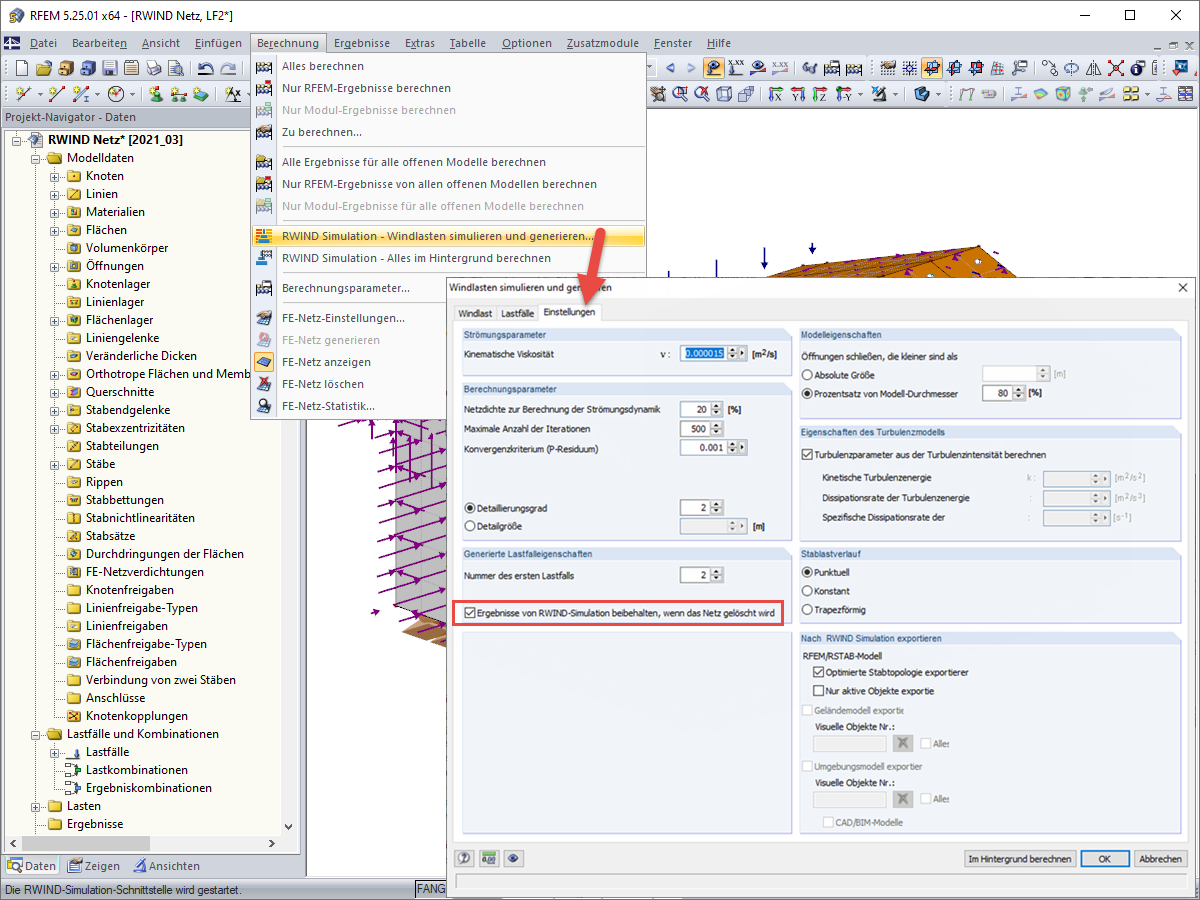Switch to the Windlast tab

[475, 313]
